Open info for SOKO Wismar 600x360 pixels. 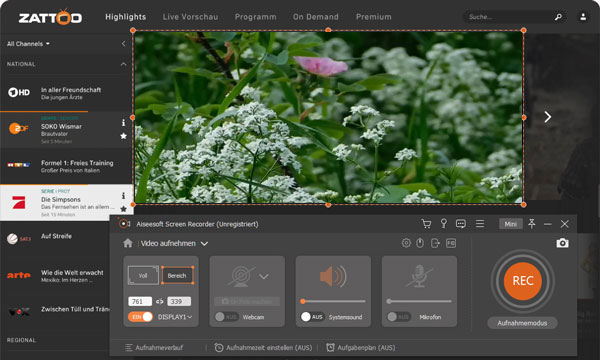click(x=123, y=123)
